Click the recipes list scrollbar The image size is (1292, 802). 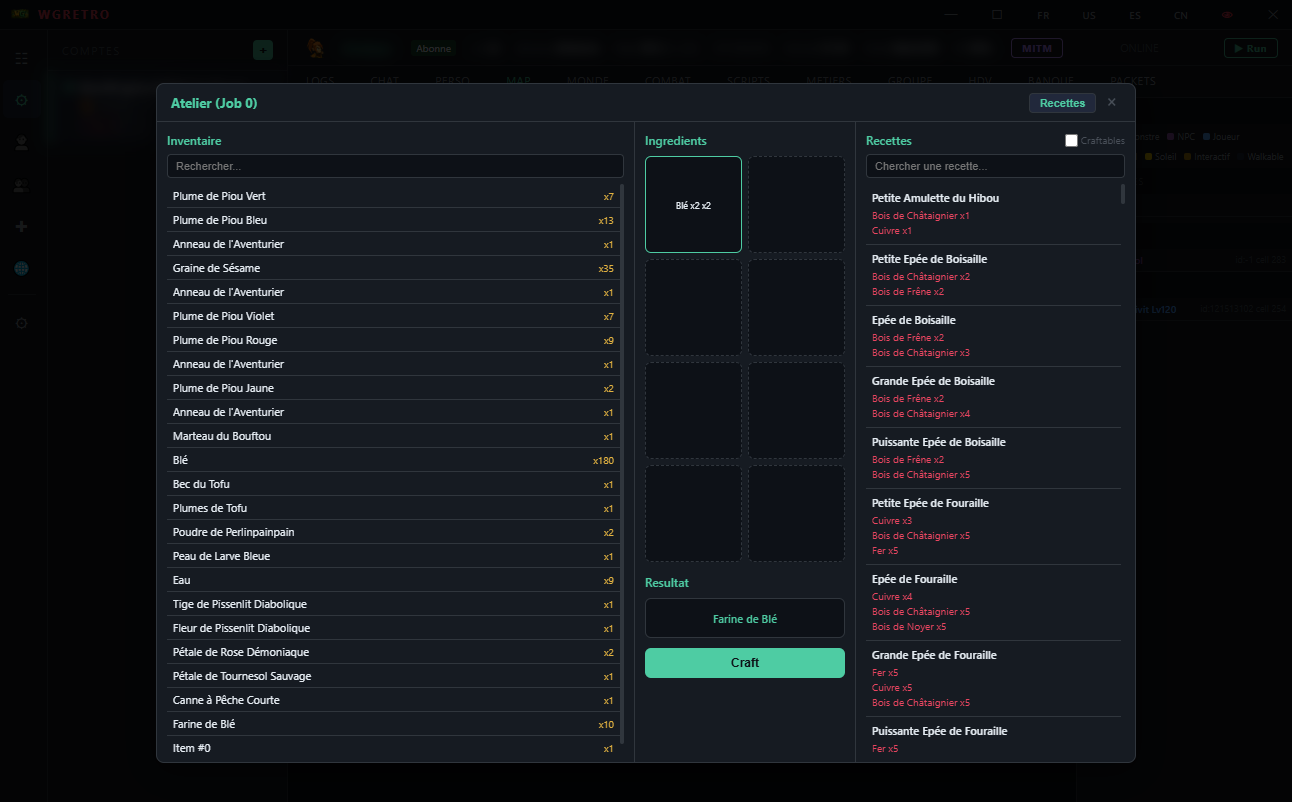point(1123,194)
